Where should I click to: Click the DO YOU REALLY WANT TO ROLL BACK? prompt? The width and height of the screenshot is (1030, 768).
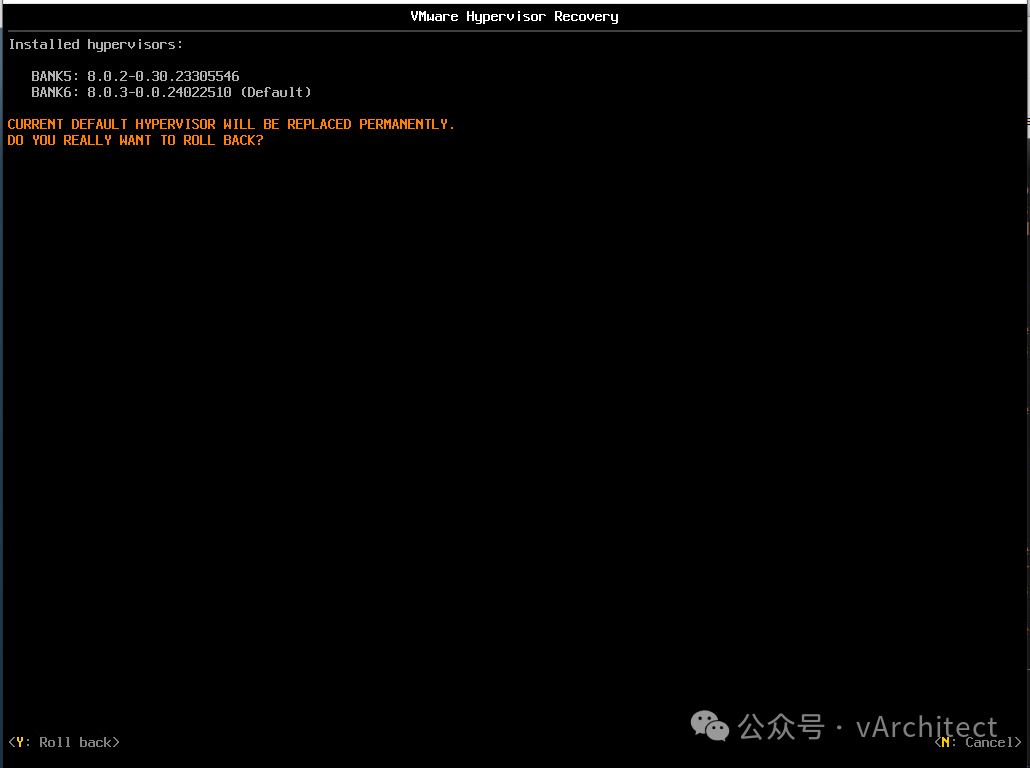(135, 141)
